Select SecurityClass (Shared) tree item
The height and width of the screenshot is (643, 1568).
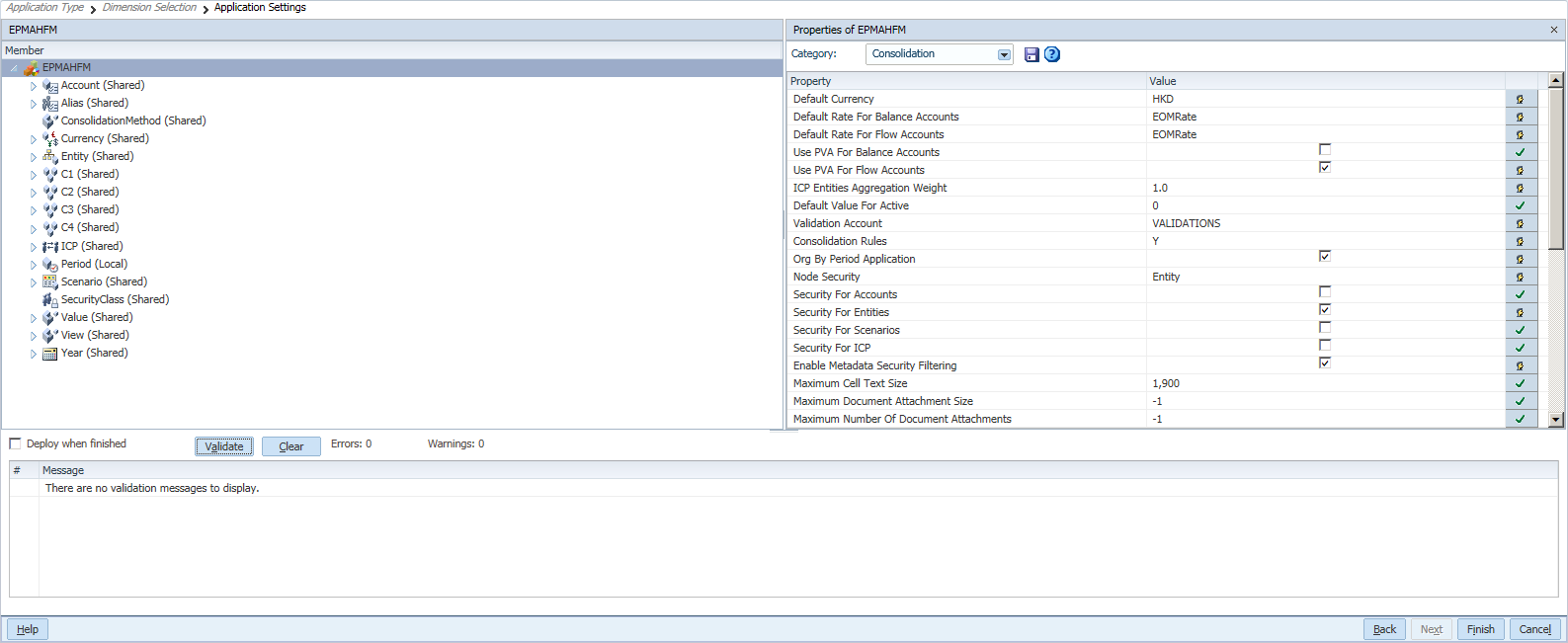pyautogui.click(x=115, y=299)
